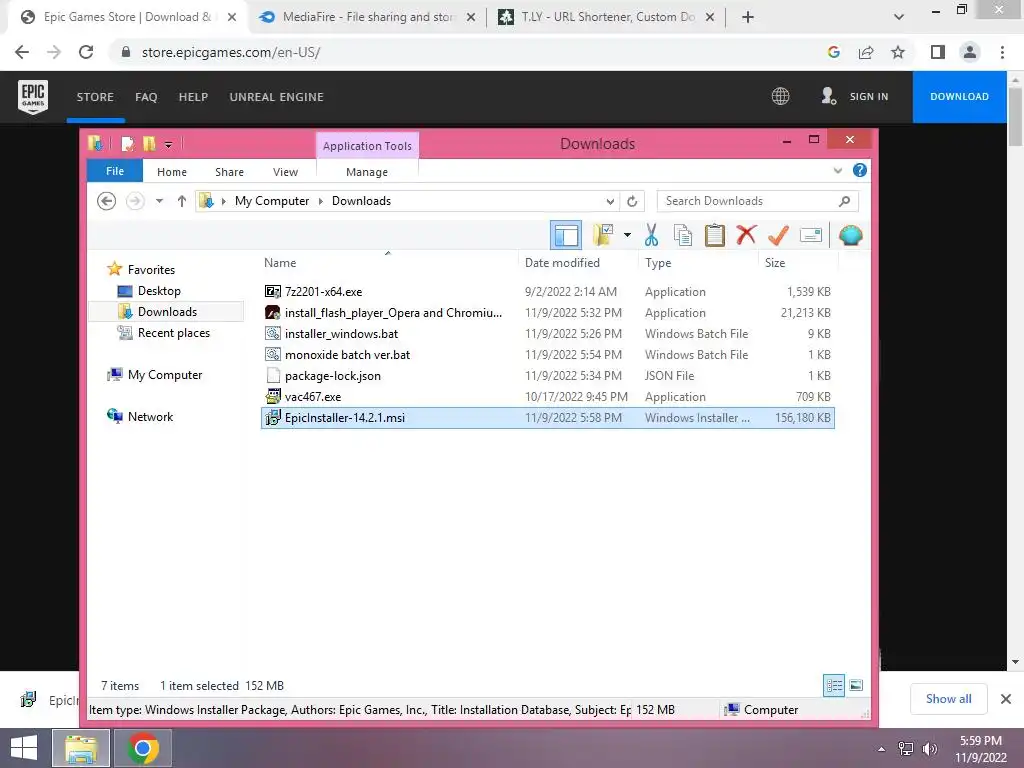Select file installer_windows.bat
Image resolution: width=1024 pixels, height=768 pixels.
point(547,334)
